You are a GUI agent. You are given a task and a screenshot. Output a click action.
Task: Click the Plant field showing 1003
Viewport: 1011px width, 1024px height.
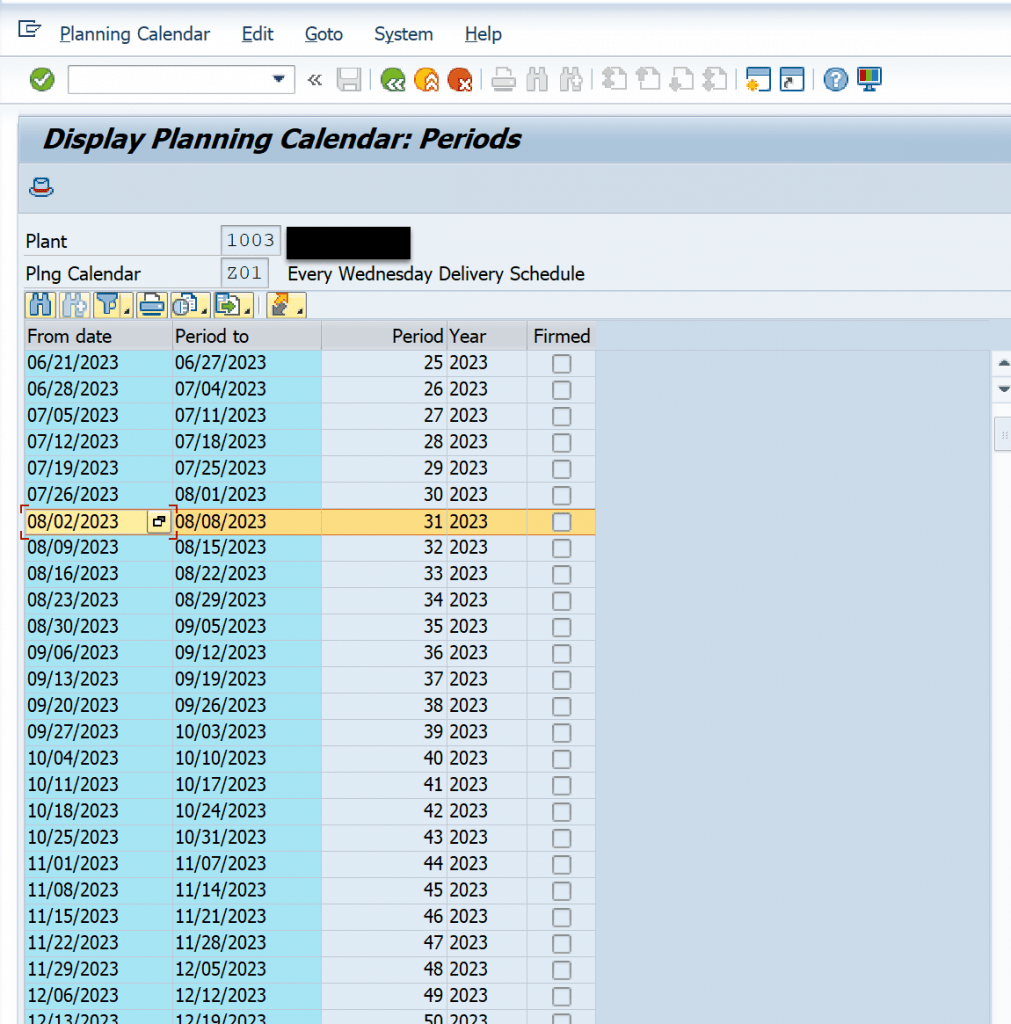click(x=251, y=240)
